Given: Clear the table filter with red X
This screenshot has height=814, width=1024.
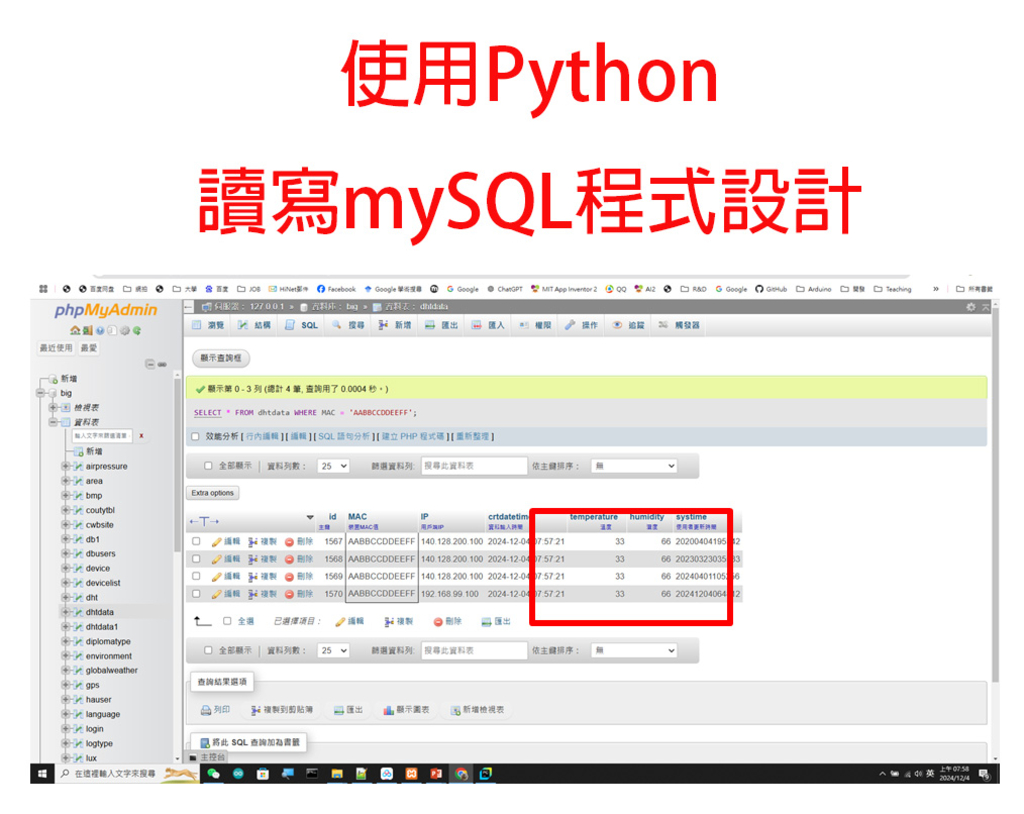Looking at the screenshot, I should pos(141,436).
